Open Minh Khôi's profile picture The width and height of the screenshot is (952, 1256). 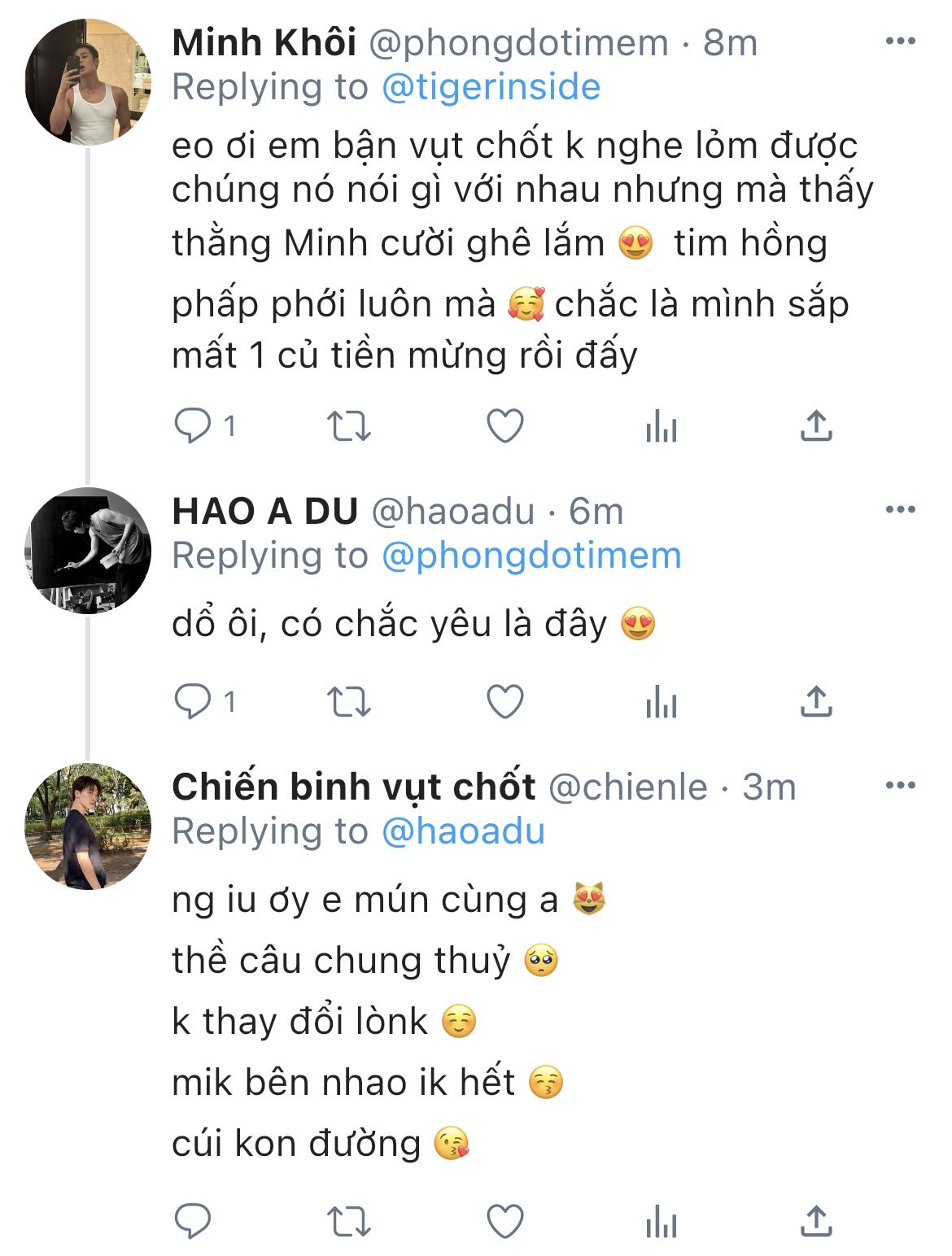tap(88, 82)
